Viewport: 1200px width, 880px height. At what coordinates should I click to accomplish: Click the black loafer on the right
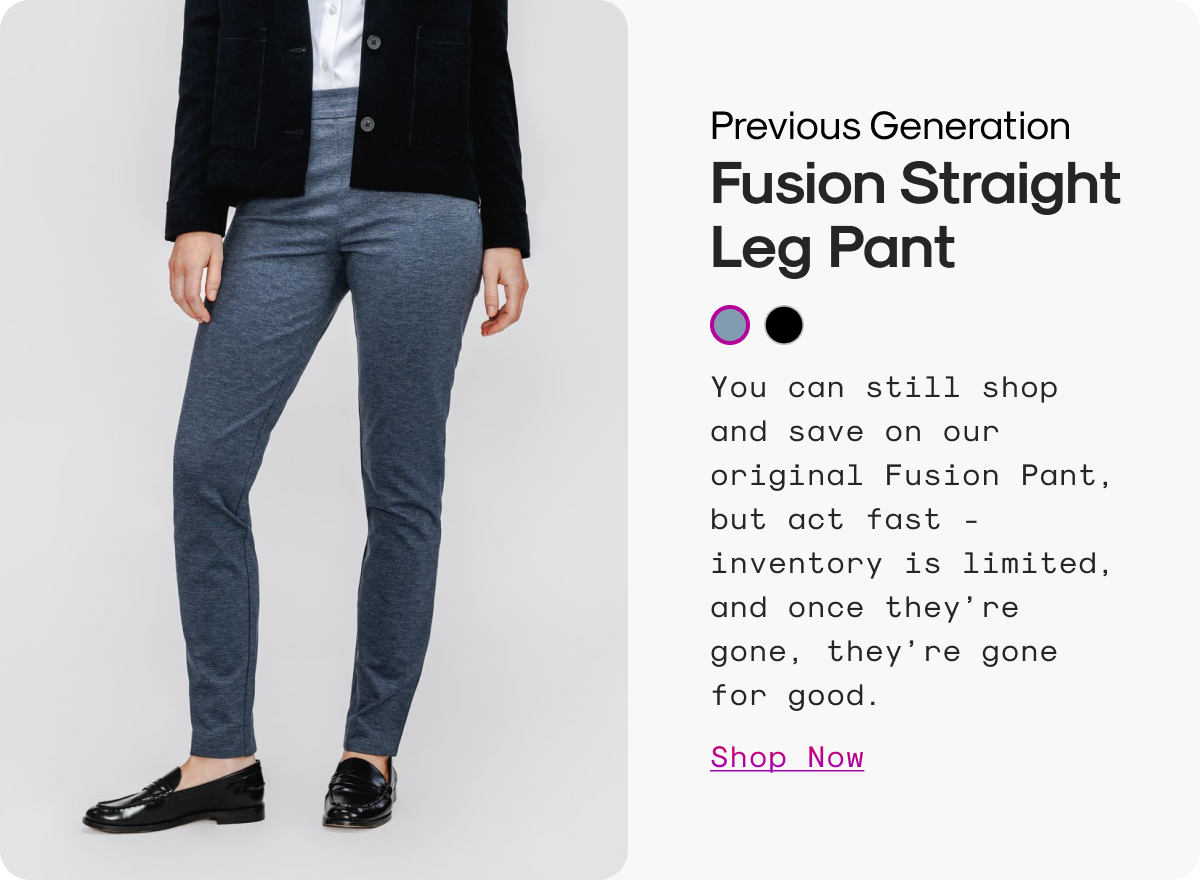[360, 791]
